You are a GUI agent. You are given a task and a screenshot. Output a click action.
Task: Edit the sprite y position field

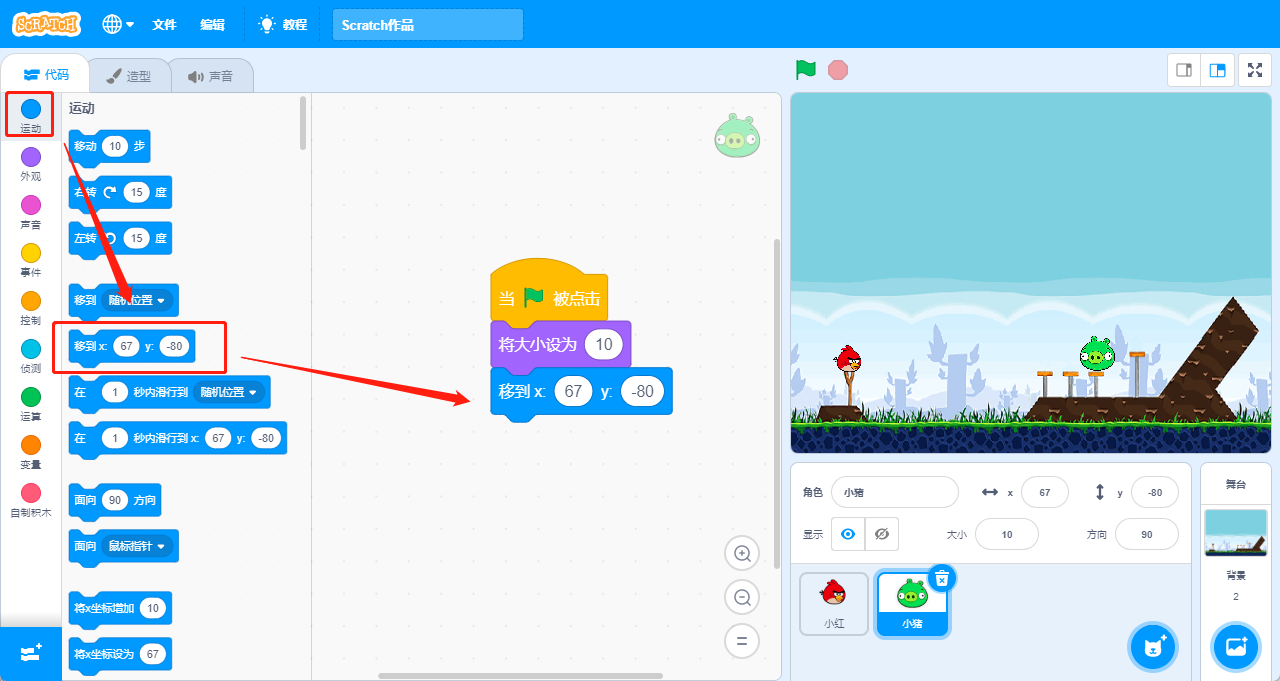(x=1155, y=492)
